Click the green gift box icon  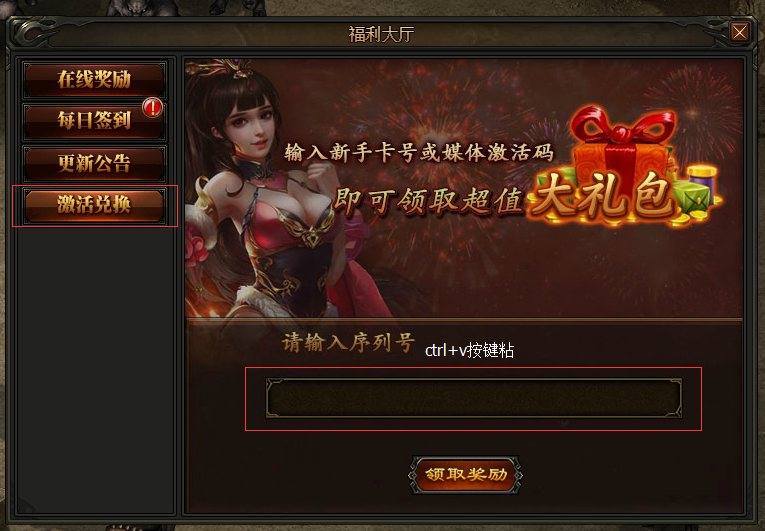692,199
